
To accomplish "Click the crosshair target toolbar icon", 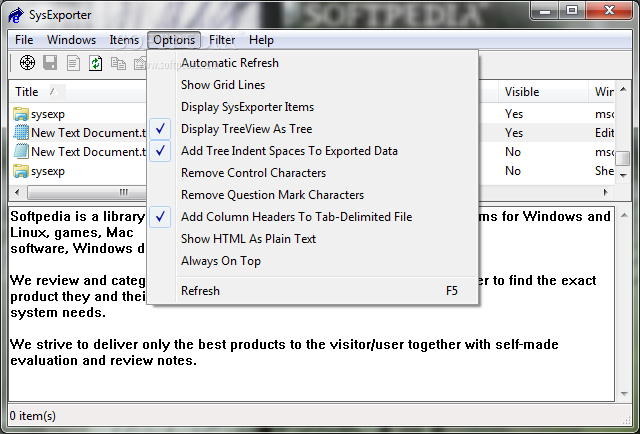I will (27, 63).
